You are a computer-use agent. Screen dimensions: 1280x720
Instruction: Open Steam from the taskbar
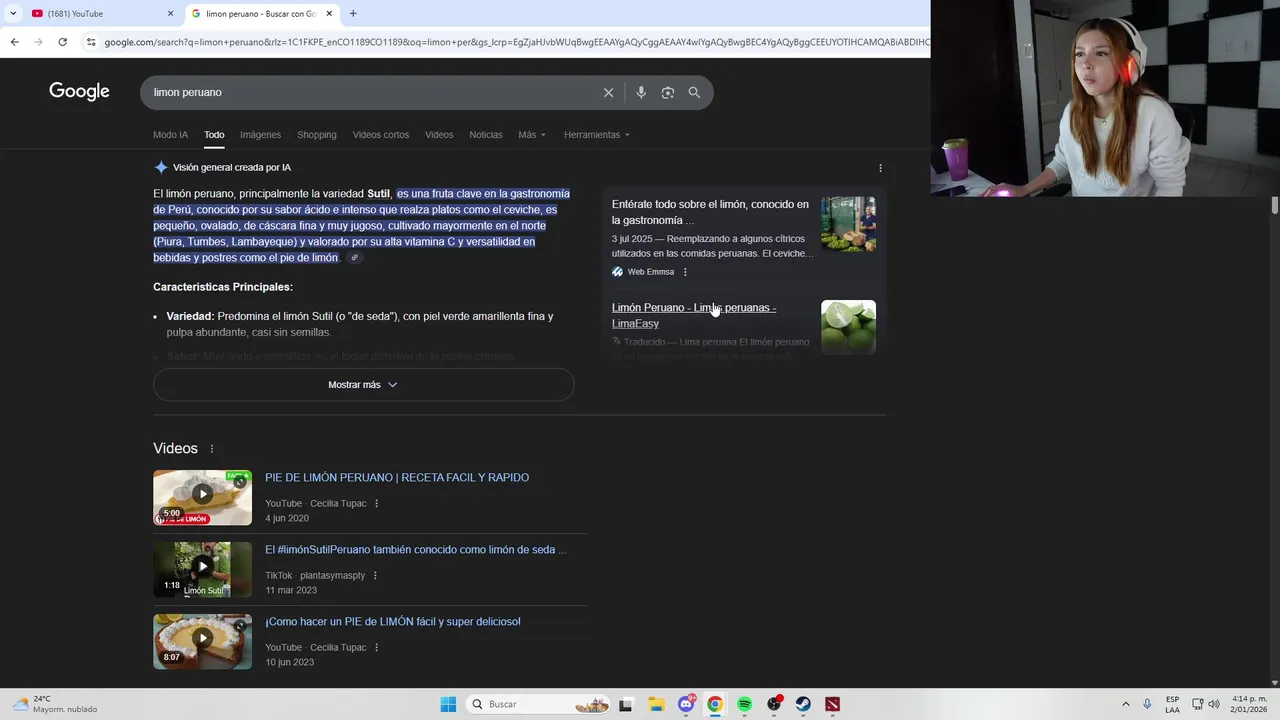pos(803,704)
